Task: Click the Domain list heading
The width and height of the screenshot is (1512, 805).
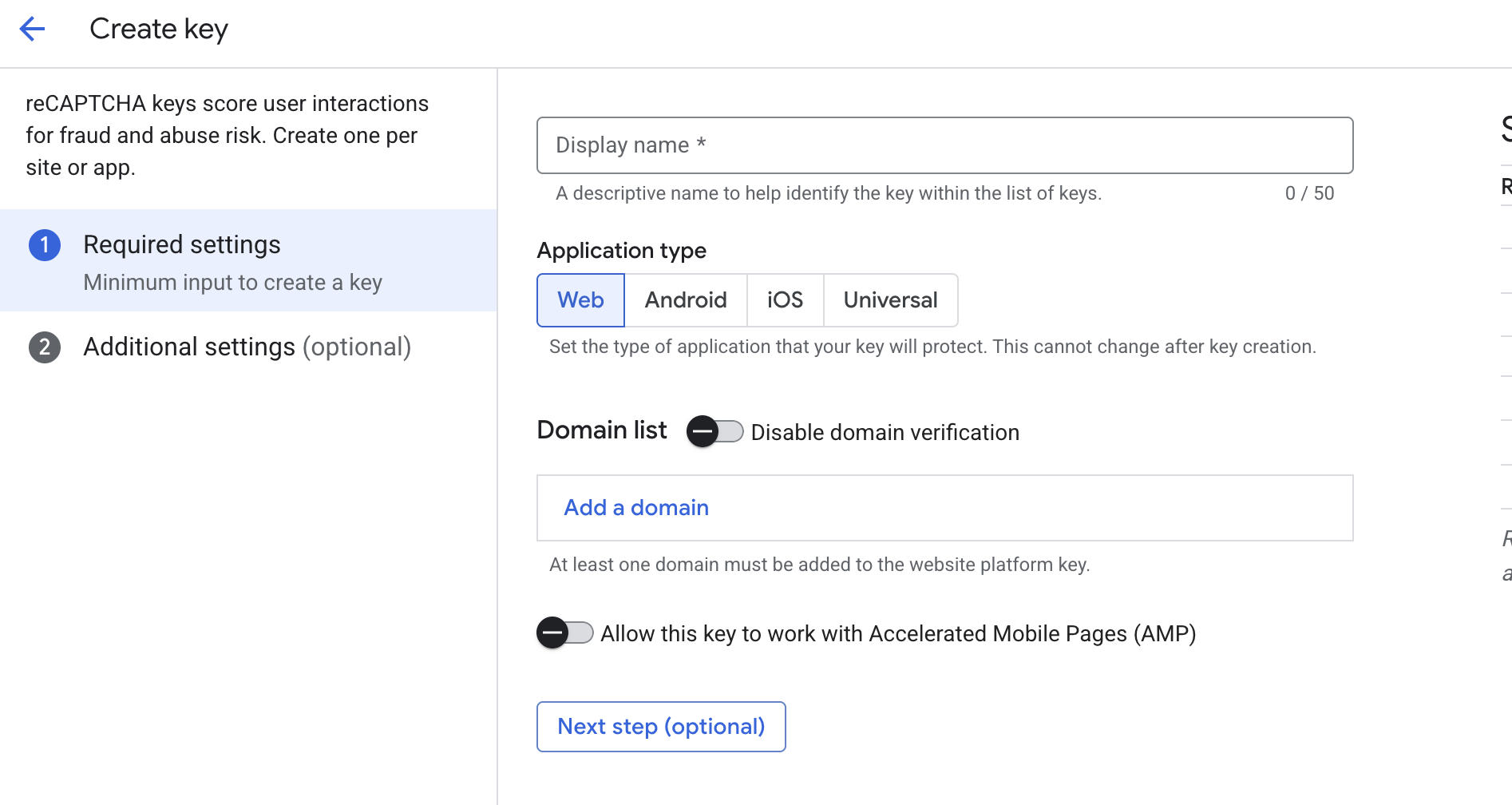Action: (x=602, y=430)
